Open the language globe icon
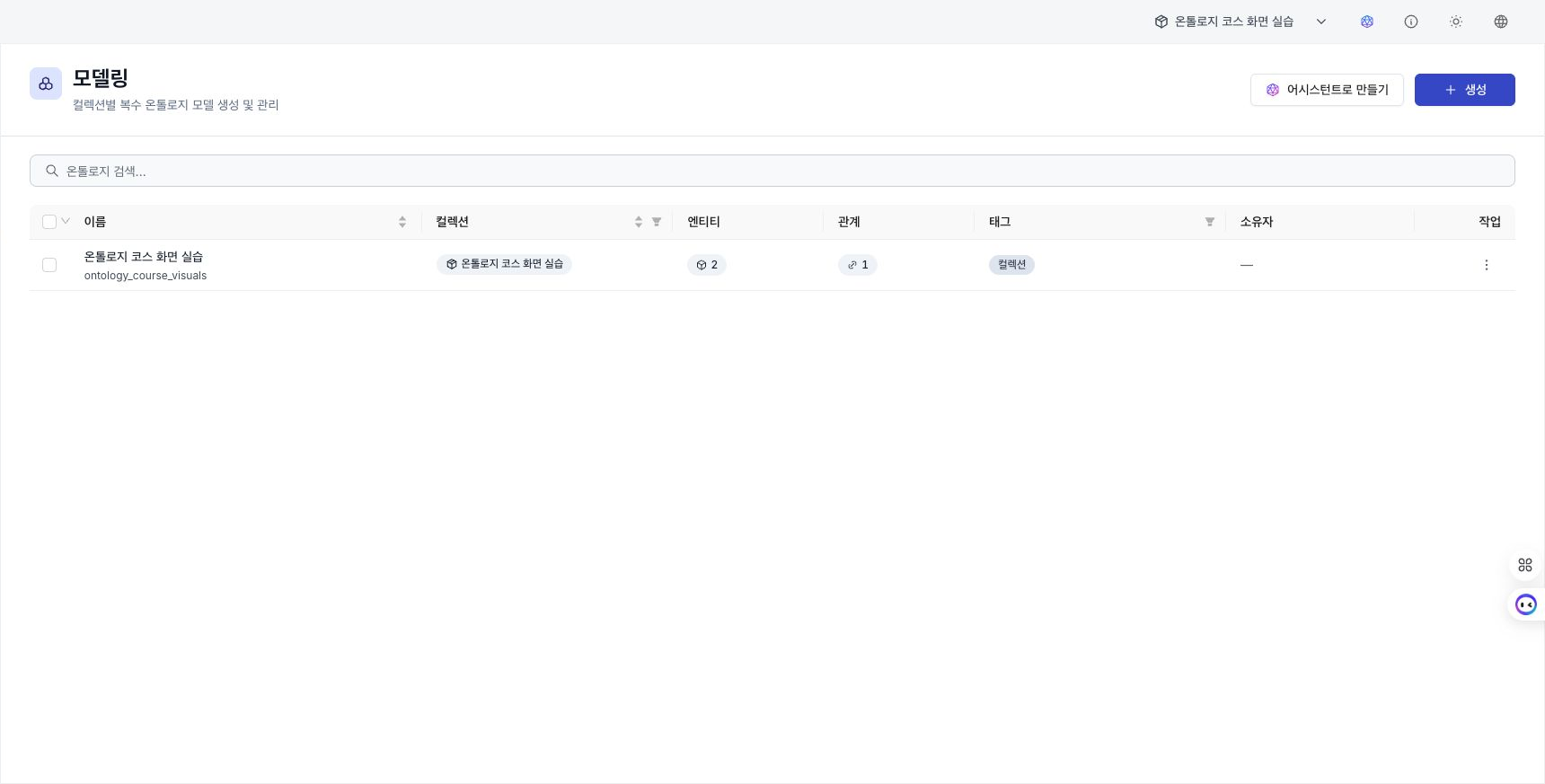Screen dimensions: 1545x784 point(1501,22)
